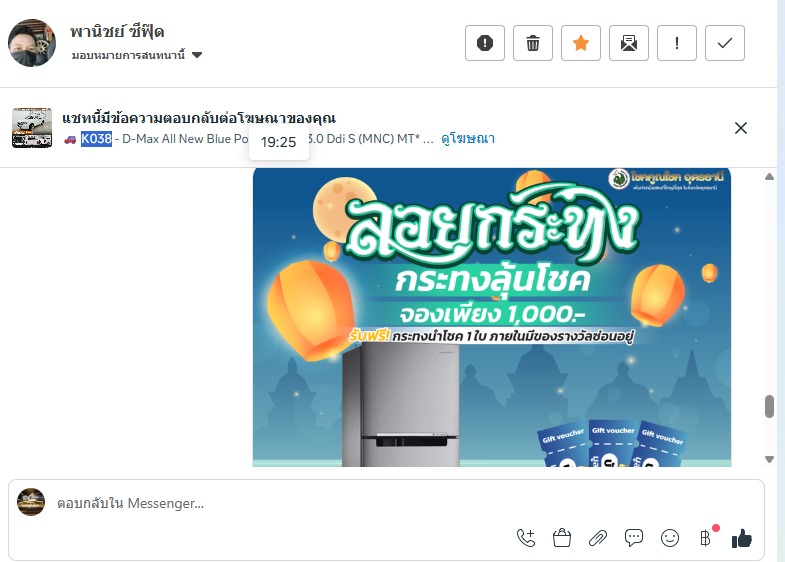
Task: Open พานิชย์ ซีฟู้ด profile picture
Action: click(x=32, y=43)
